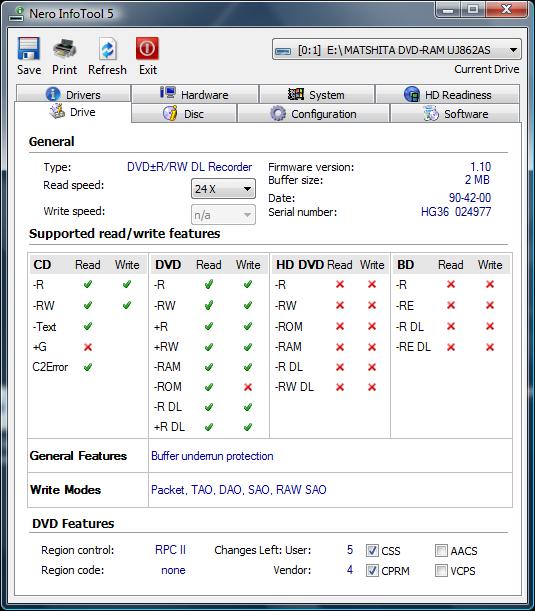This screenshot has width=535, height=611.
Task: Open the Read speed 24 X dropdown
Action: (x=223, y=189)
